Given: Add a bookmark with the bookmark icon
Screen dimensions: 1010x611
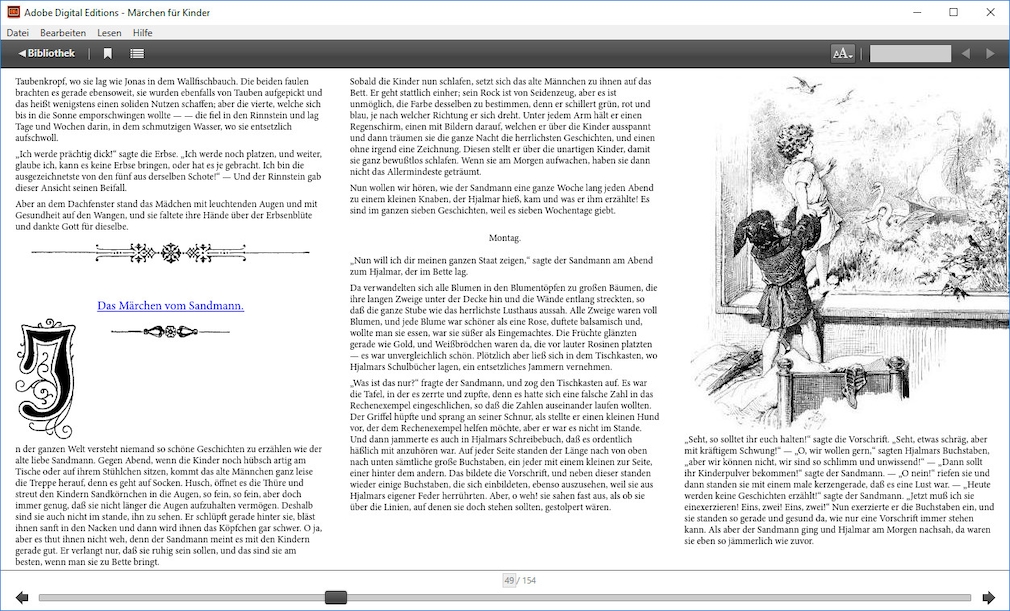Looking at the screenshot, I should click(108, 53).
